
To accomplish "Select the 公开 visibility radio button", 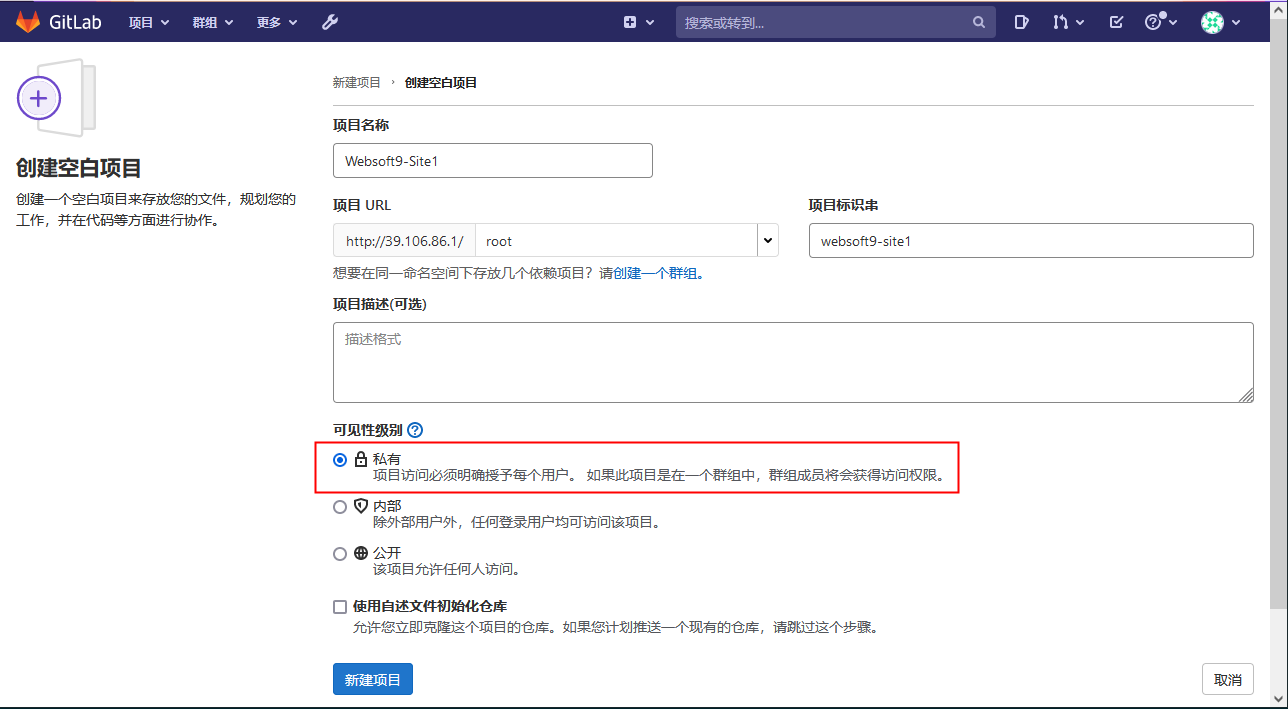I will (340, 554).
